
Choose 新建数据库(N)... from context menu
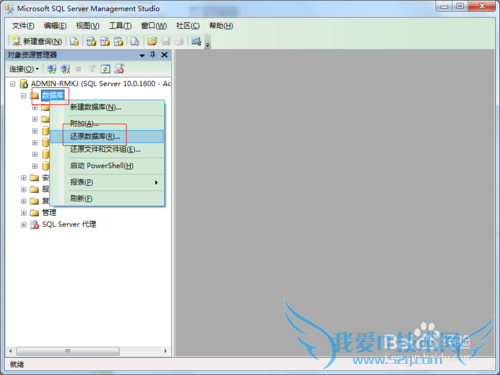tap(107, 107)
